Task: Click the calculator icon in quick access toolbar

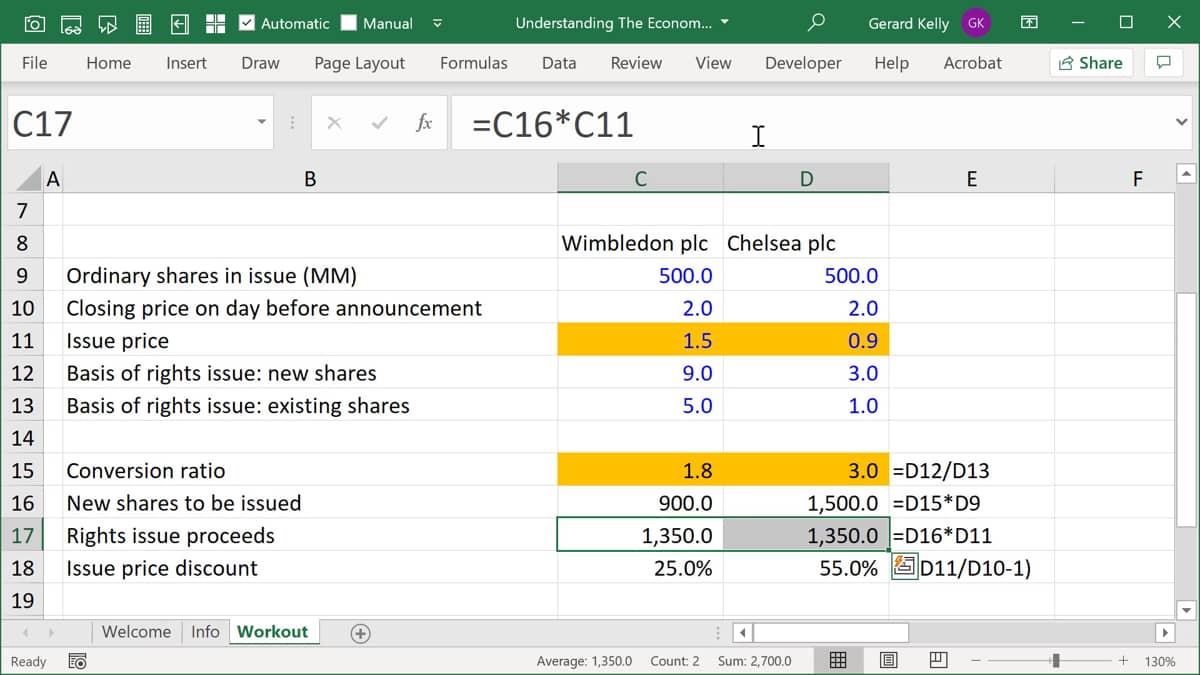Action: tap(143, 23)
